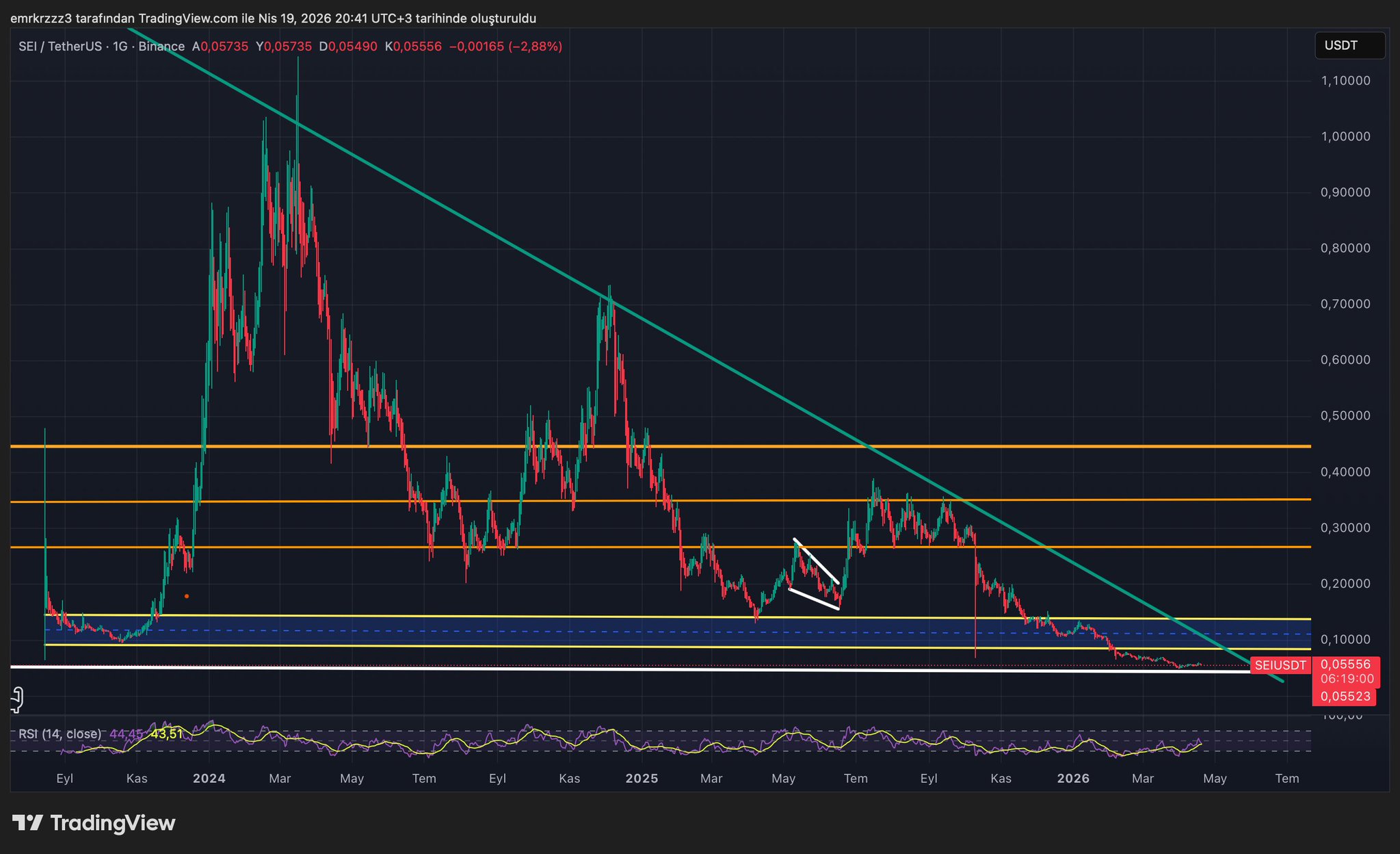Click the small orange dot marker on the chart
This screenshot has width=1400, height=854.
(x=187, y=596)
